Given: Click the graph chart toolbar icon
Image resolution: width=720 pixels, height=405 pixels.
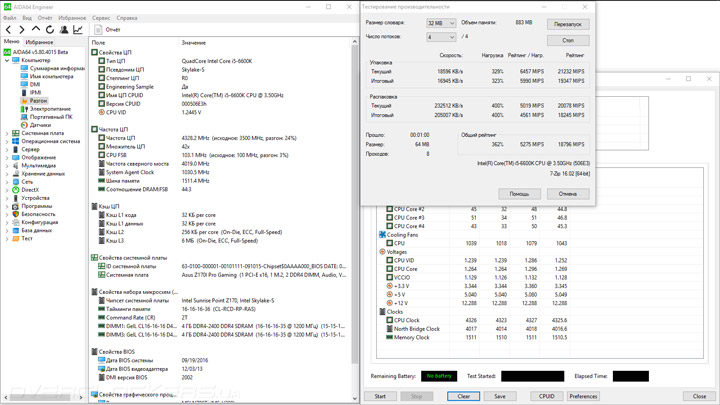Looking at the screenshot, I should (78, 29).
